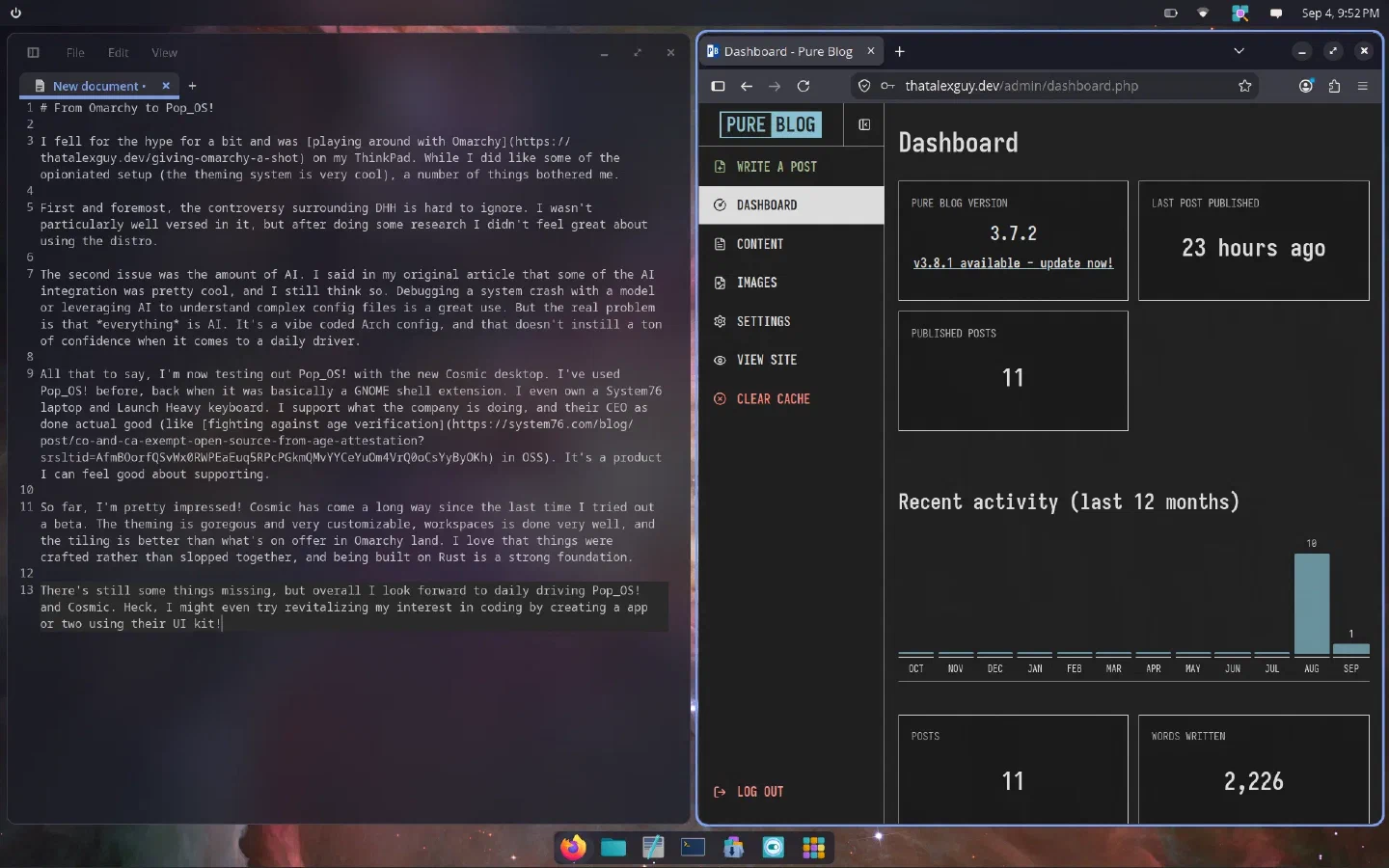This screenshot has height=868, width=1389.
Task: Open the Firefox hamburger application menu
Action: point(1363,86)
